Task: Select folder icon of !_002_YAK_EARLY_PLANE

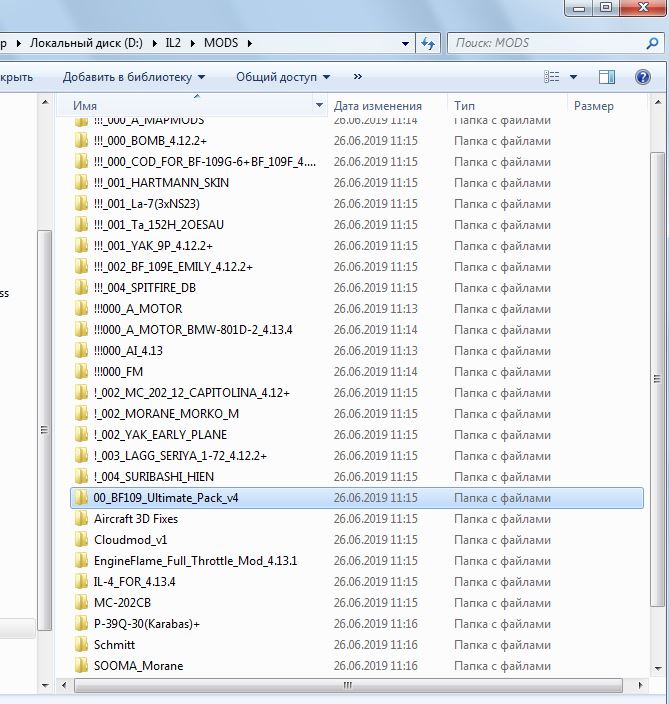Action: click(x=81, y=435)
